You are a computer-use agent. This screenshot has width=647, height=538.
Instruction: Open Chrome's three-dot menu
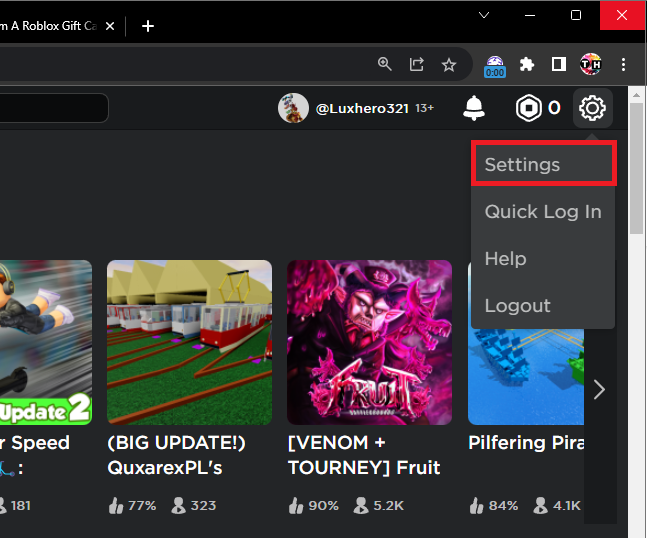[x=623, y=64]
